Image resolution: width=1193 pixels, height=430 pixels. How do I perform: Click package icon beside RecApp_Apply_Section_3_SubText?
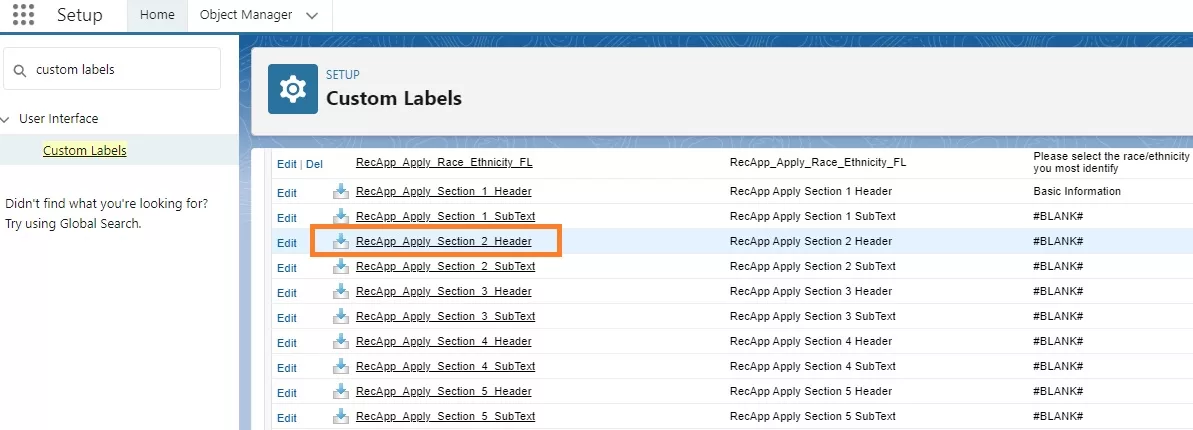click(x=340, y=316)
